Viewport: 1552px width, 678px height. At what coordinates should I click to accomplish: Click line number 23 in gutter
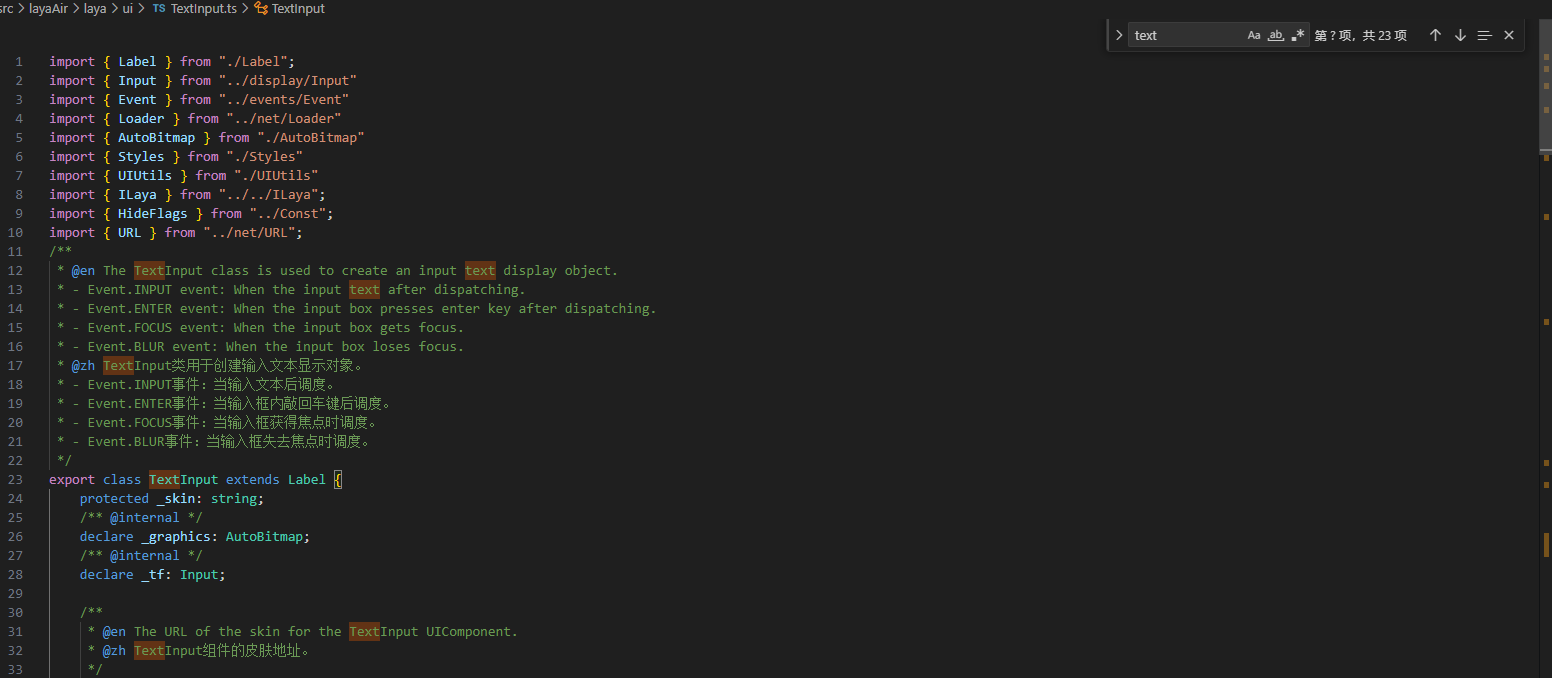[15, 479]
